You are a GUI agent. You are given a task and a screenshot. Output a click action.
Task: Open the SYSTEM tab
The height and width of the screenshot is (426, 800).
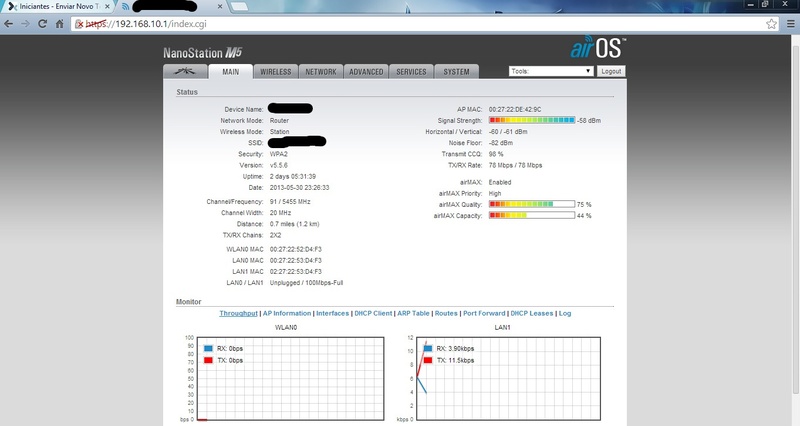[x=456, y=72]
